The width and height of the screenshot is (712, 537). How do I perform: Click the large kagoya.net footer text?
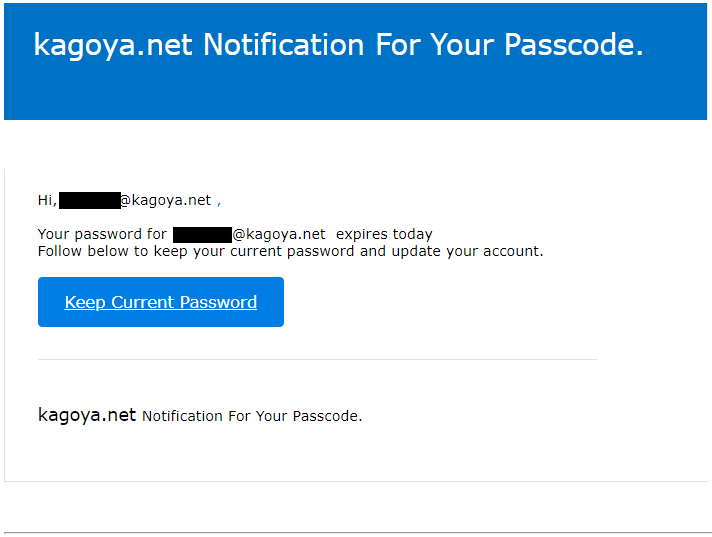pyautogui.click(x=87, y=415)
